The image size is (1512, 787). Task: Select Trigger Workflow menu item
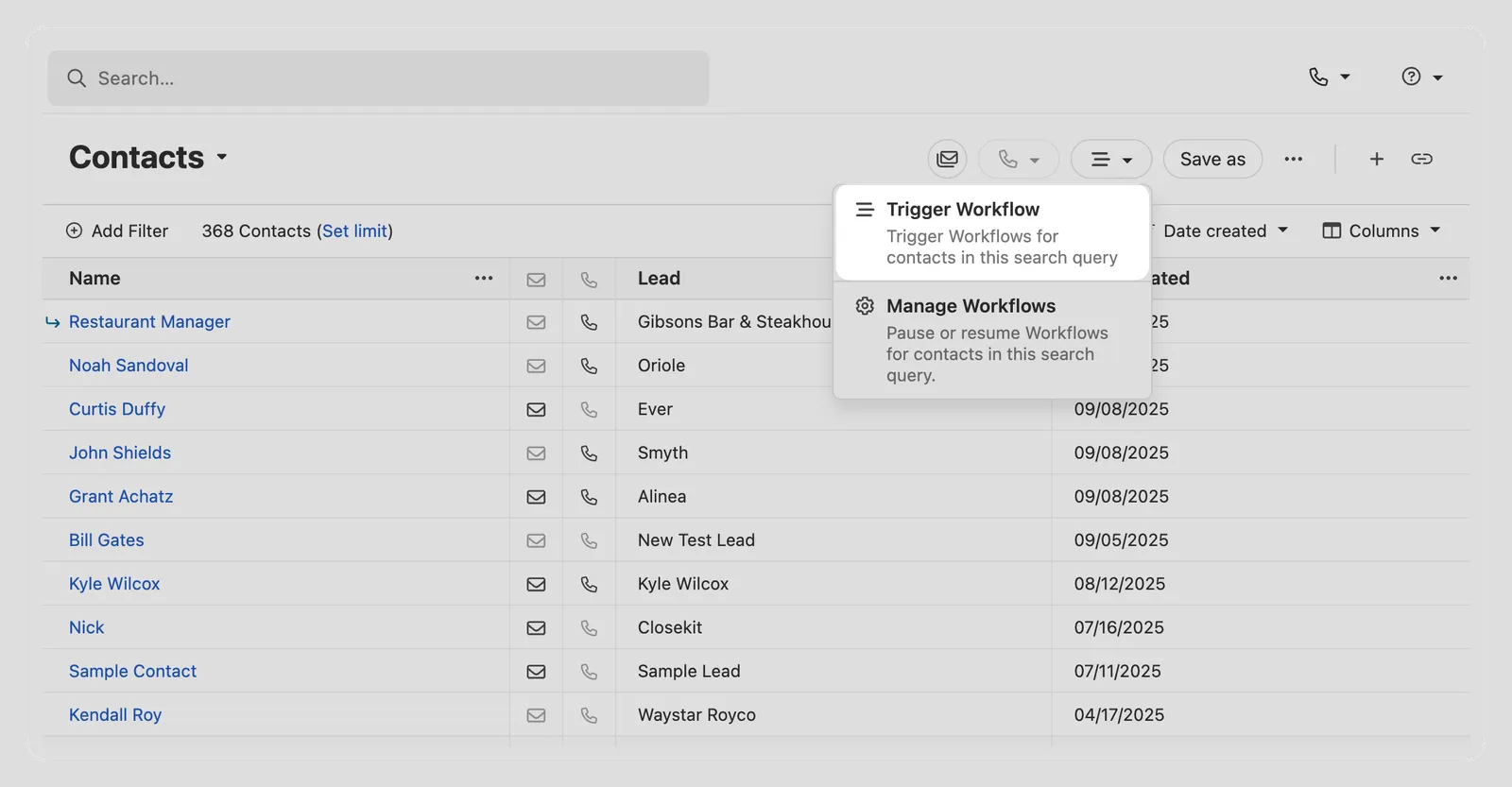point(992,232)
